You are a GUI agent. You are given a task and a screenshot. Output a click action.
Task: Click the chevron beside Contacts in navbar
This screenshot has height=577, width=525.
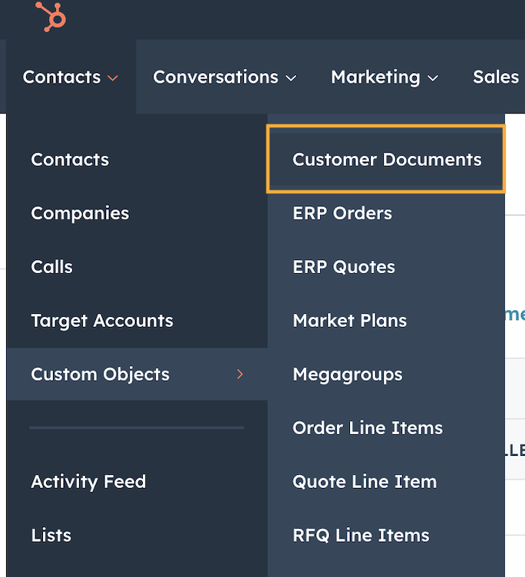tap(113, 78)
